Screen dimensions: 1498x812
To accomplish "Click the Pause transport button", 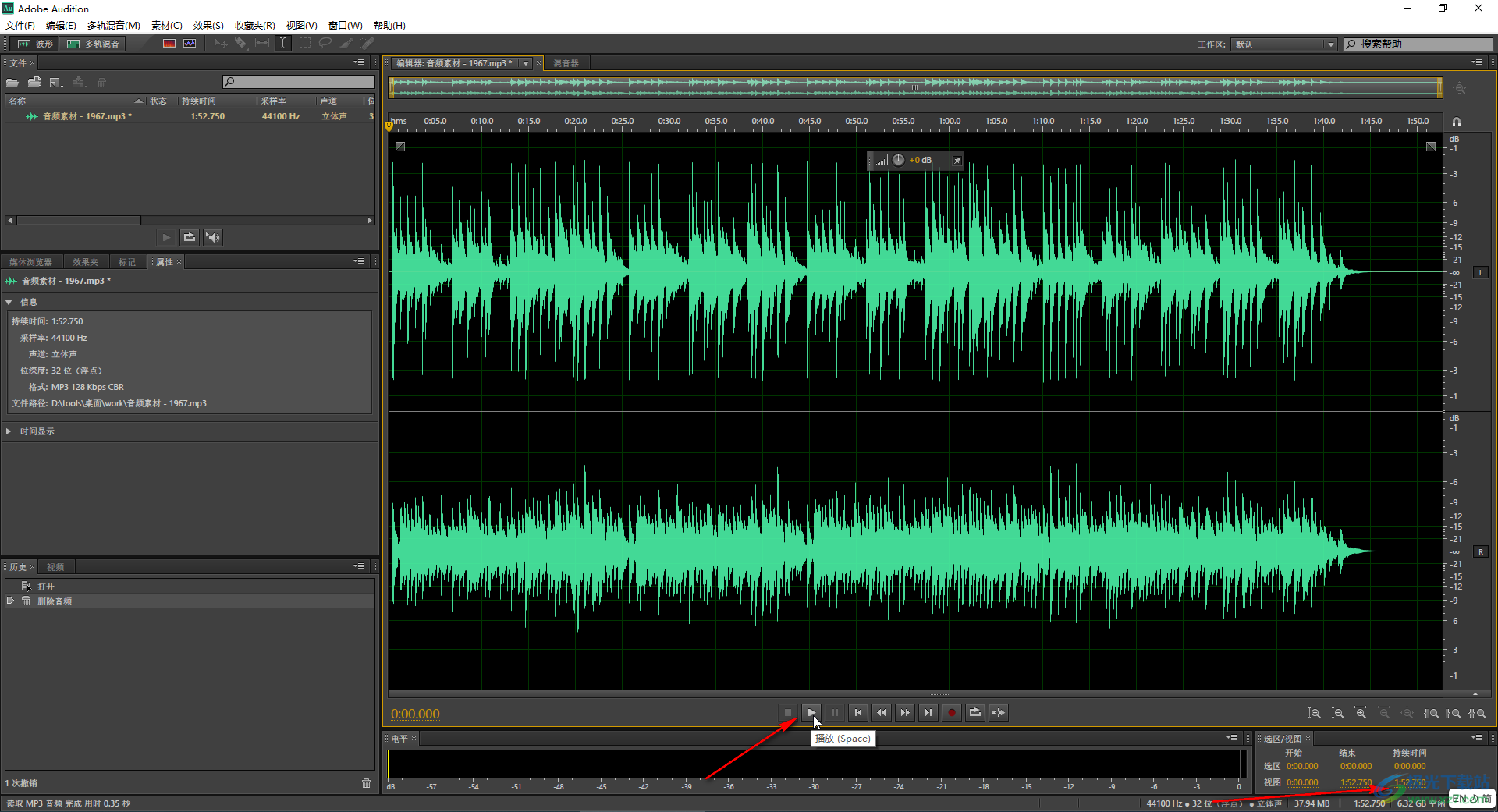I will 835,712.
